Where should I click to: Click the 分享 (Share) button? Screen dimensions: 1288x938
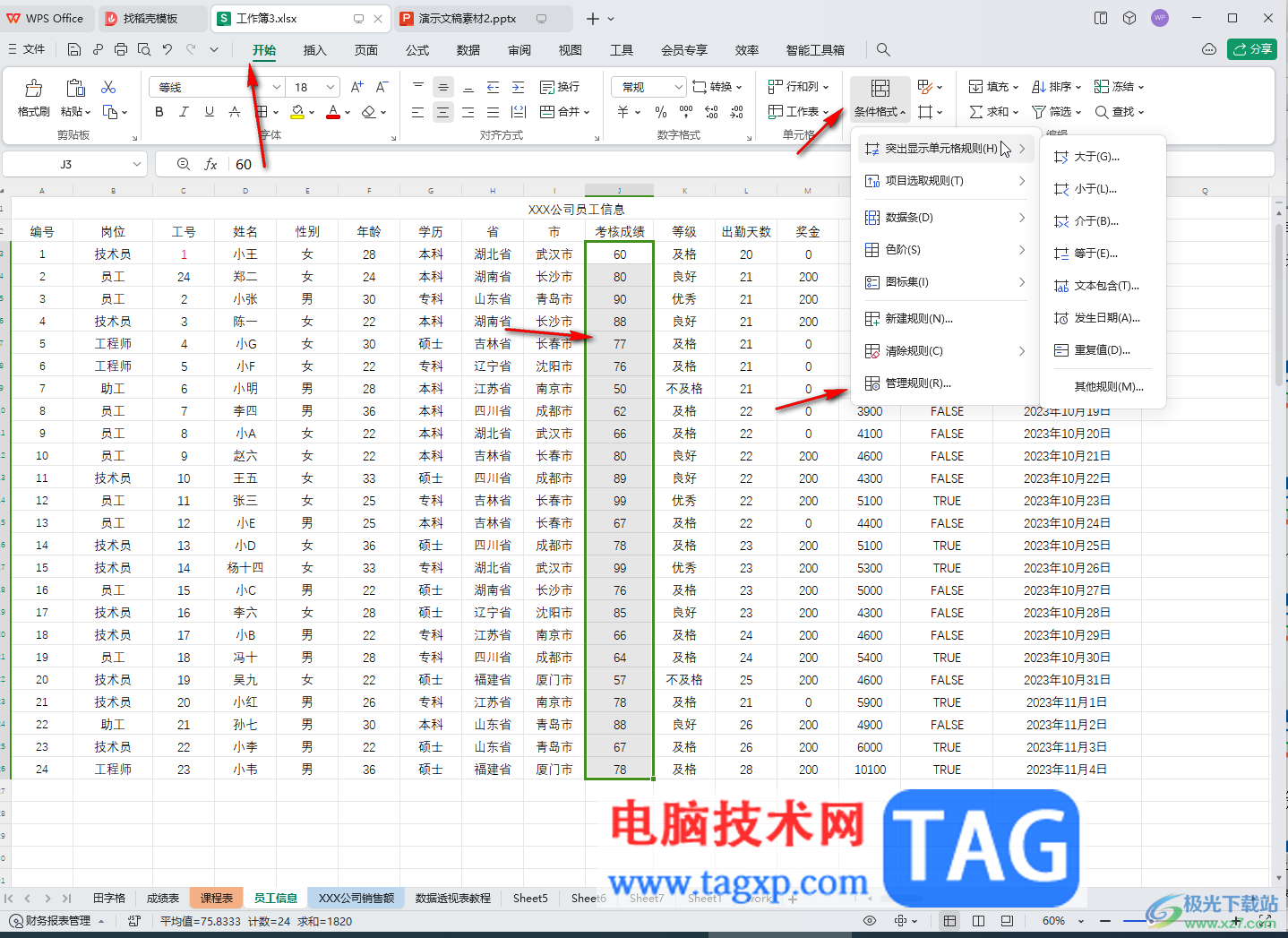[x=1251, y=49]
